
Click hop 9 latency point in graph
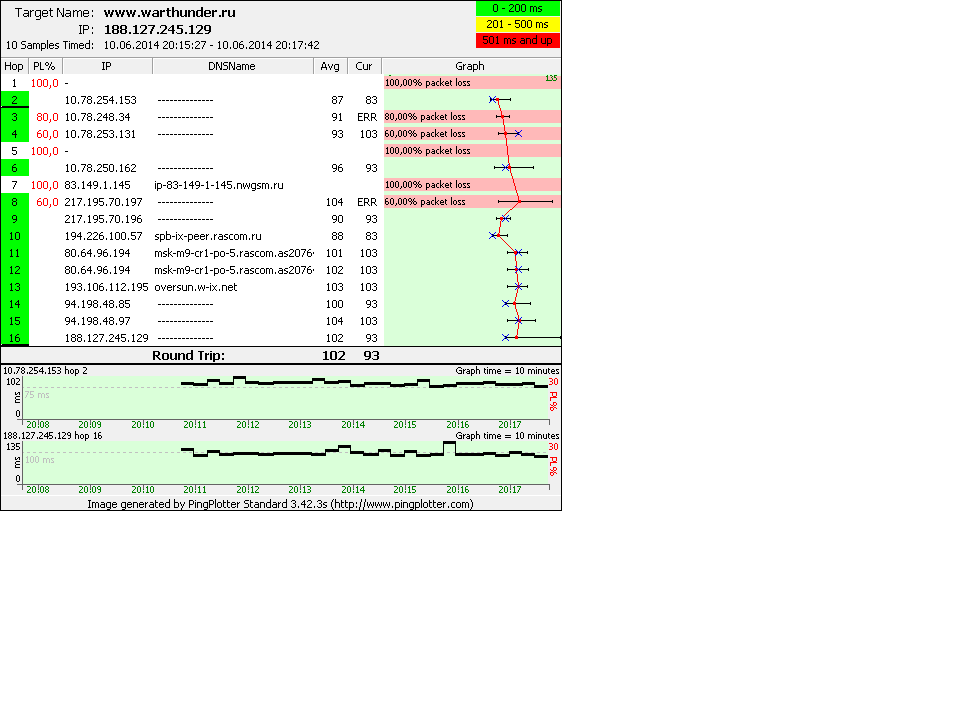click(502, 219)
